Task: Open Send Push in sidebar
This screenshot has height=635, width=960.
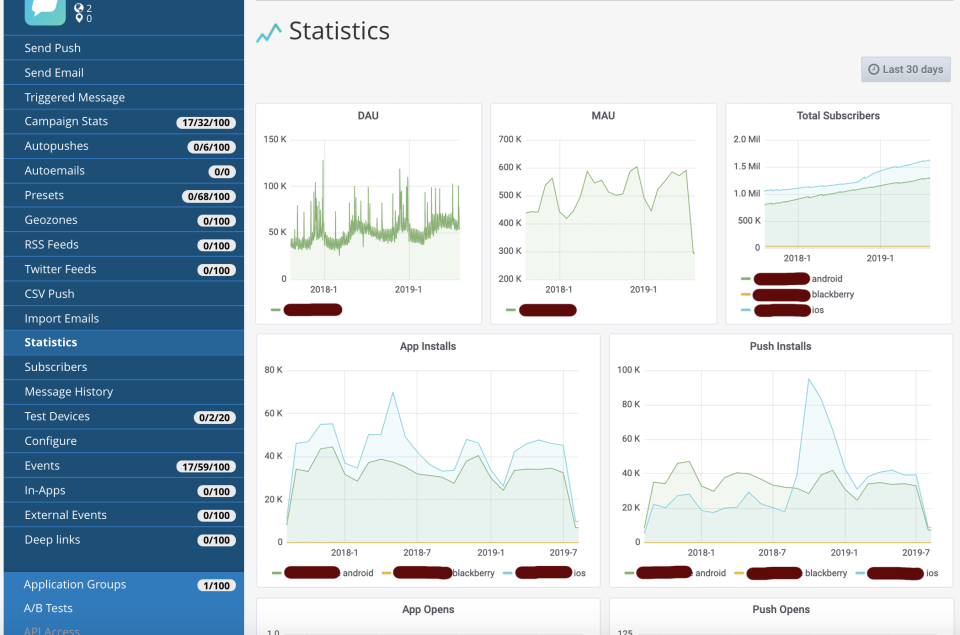Action: point(53,48)
